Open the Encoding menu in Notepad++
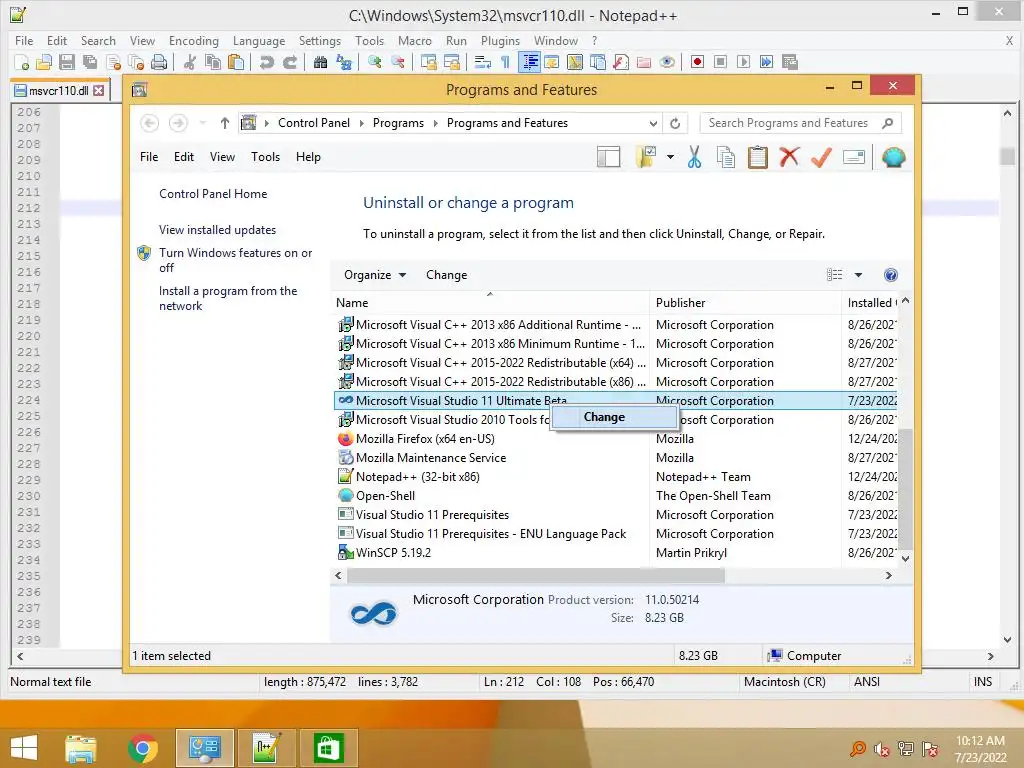The image size is (1024, 768). click(x=193, y=40)
